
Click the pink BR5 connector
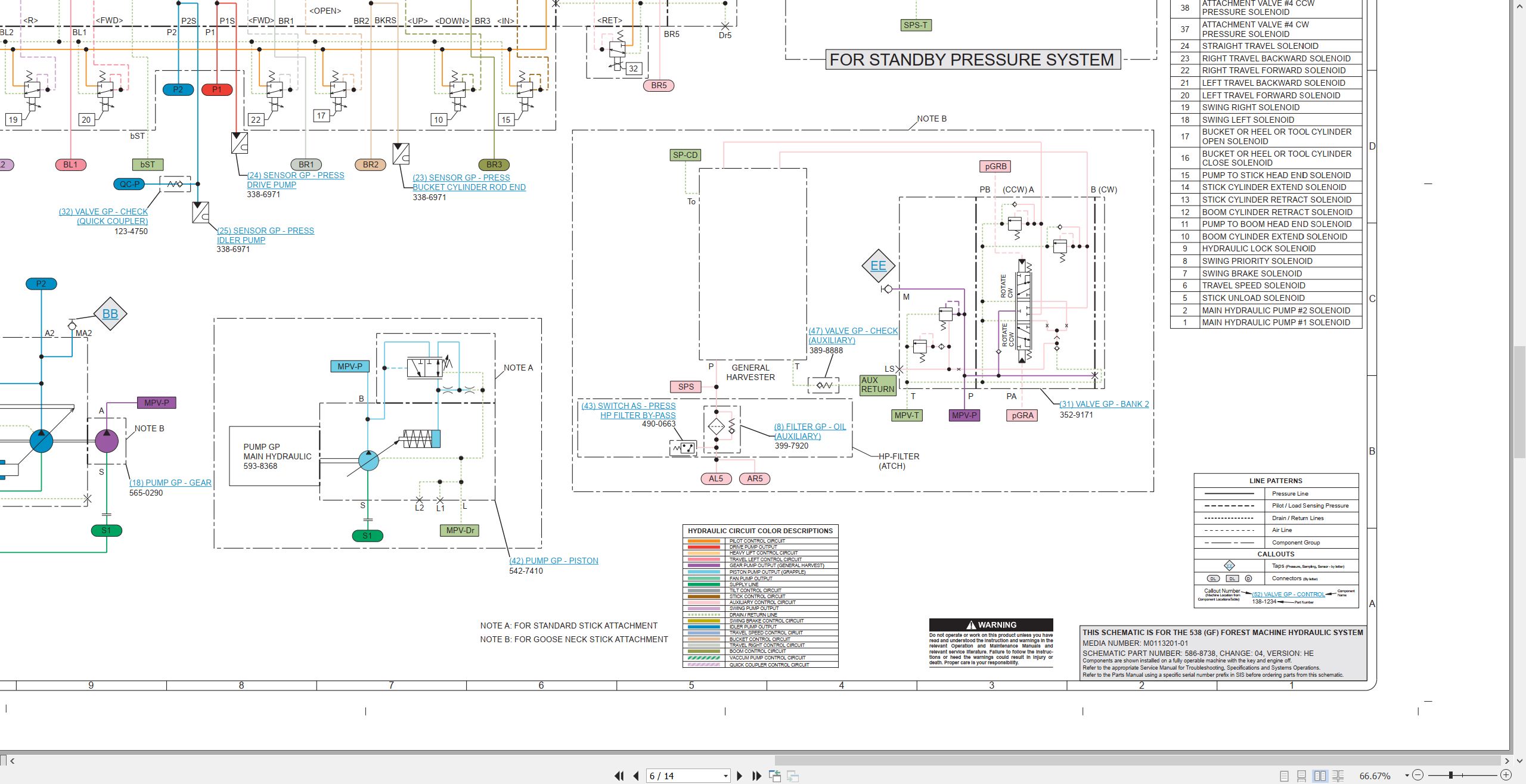659,85
